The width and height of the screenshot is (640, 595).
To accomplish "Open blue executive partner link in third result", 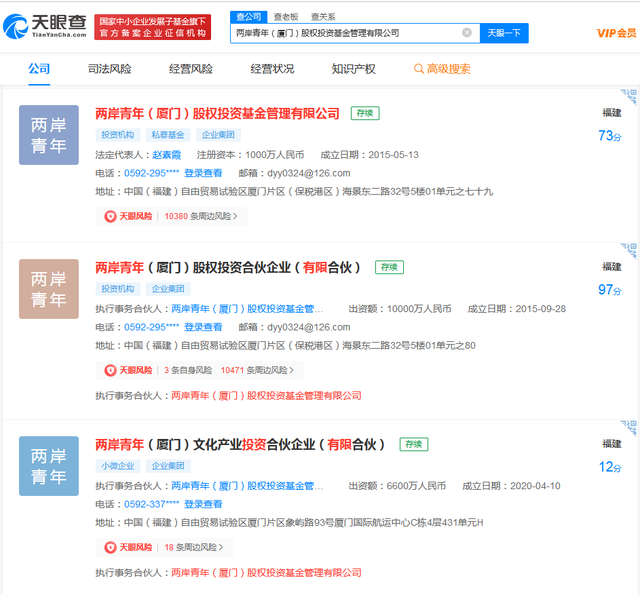I will click(247, 486).
